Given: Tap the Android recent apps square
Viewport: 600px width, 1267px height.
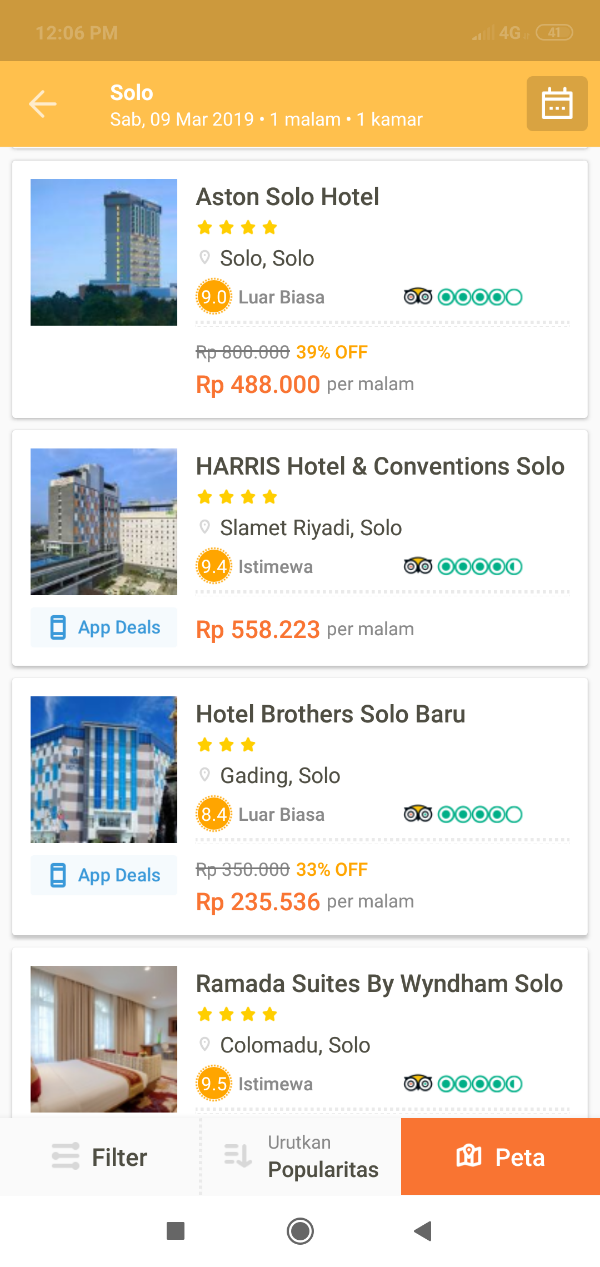Looking at the screenshot, I should pyautogui.click(x=176, y=1231).
